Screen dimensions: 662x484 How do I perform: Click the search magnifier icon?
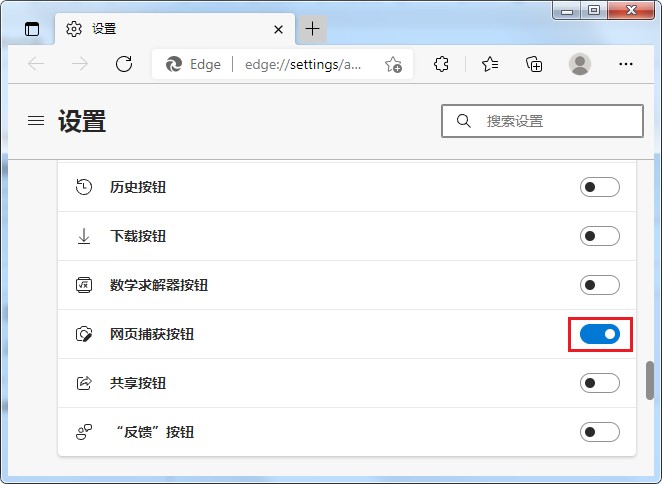tap(464, 121)
